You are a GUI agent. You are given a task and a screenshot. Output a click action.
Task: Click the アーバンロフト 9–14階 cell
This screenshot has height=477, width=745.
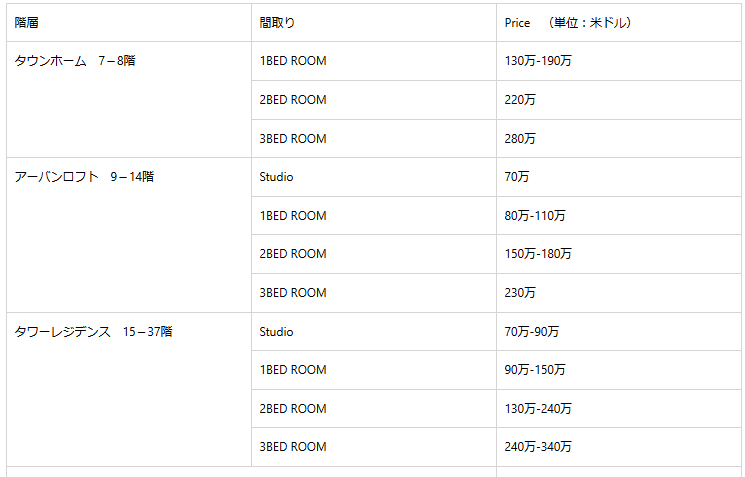coord(84,177)
